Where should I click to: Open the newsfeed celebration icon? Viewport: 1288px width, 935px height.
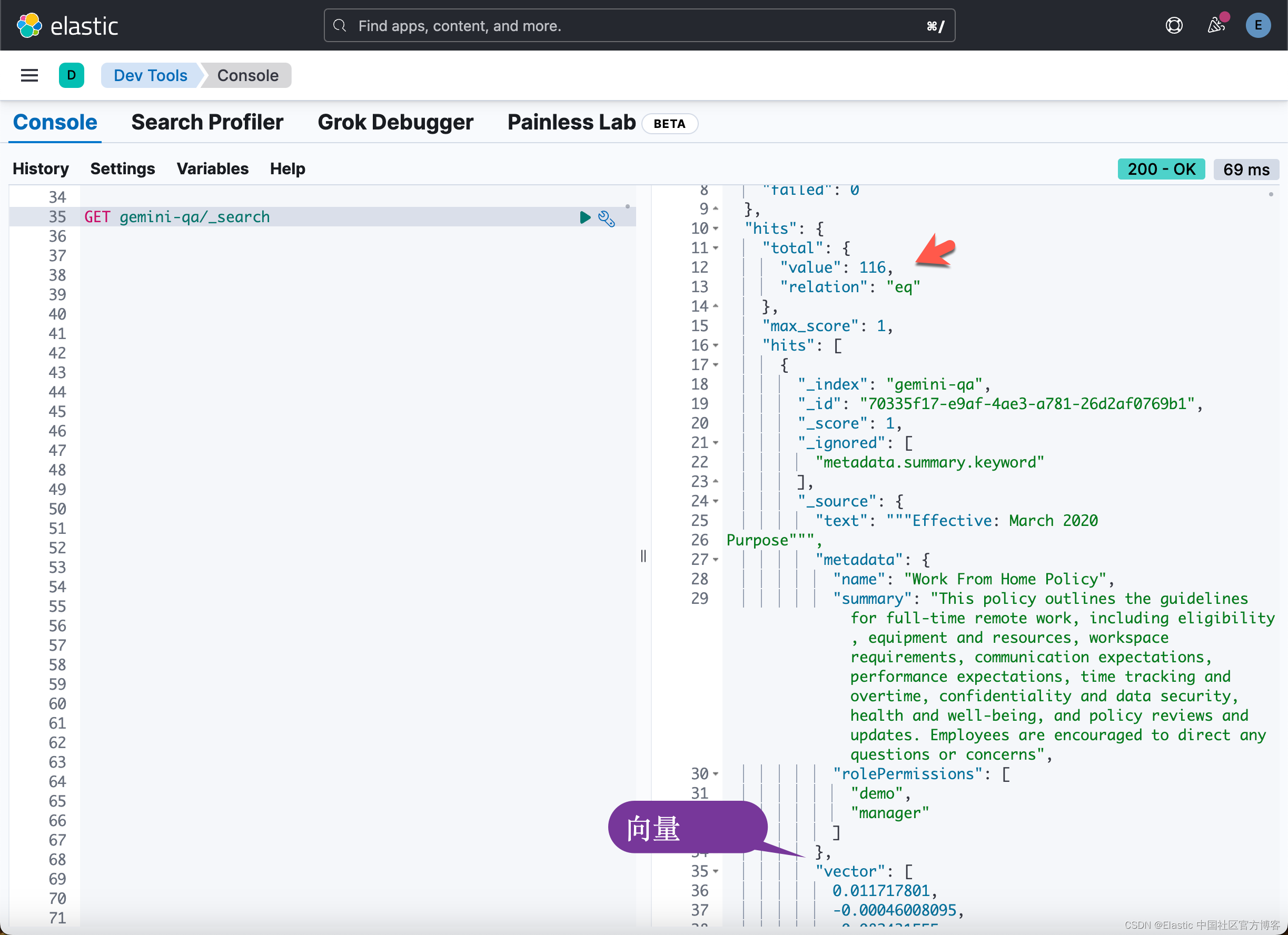point(1216,26)
